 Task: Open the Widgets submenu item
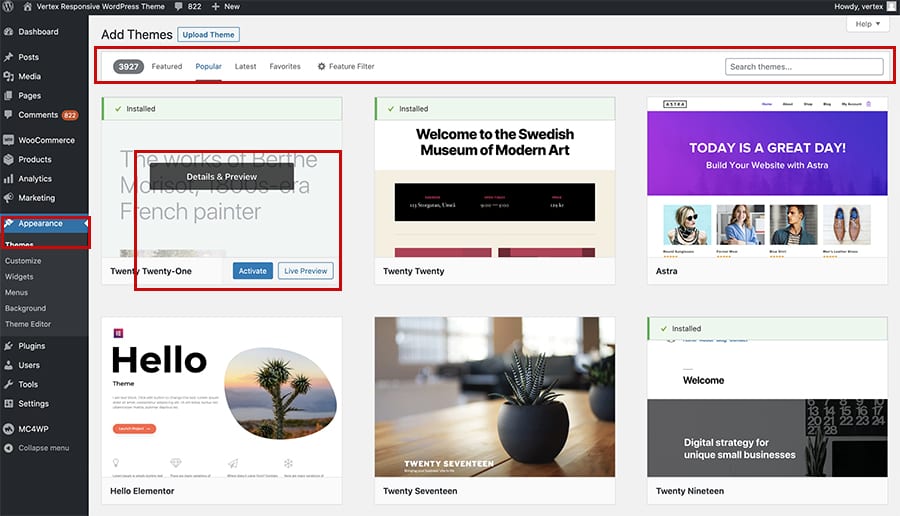(19, 277)
